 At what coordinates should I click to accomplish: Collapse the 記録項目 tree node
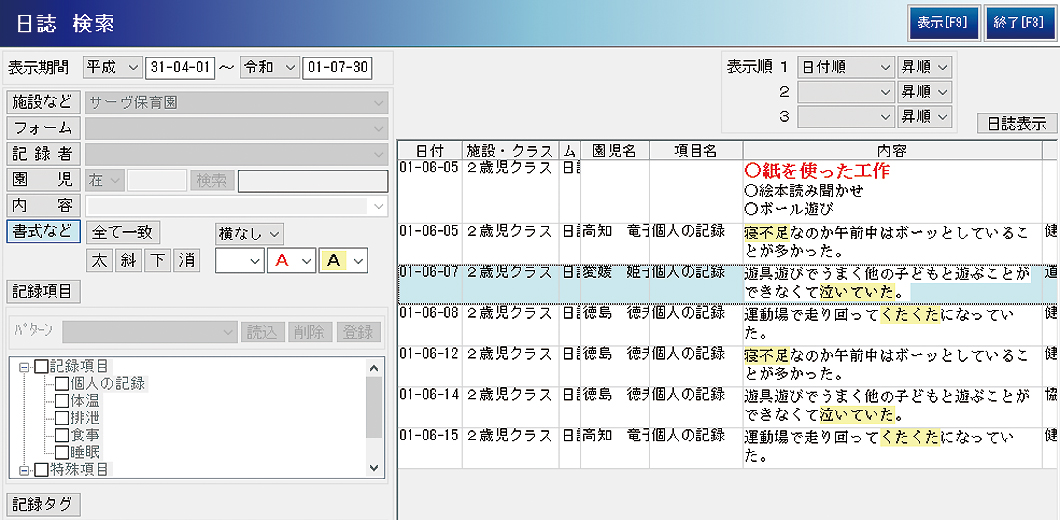click(24, 367)
